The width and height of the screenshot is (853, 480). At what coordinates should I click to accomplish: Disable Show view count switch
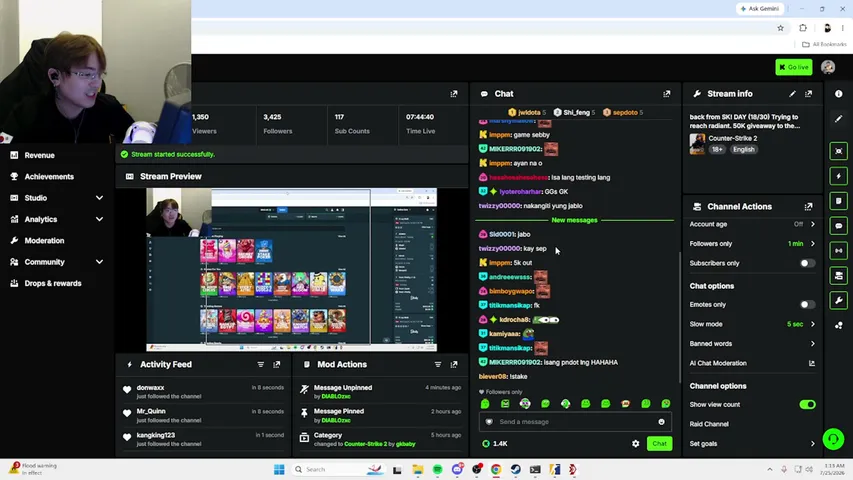click(807, 404)
